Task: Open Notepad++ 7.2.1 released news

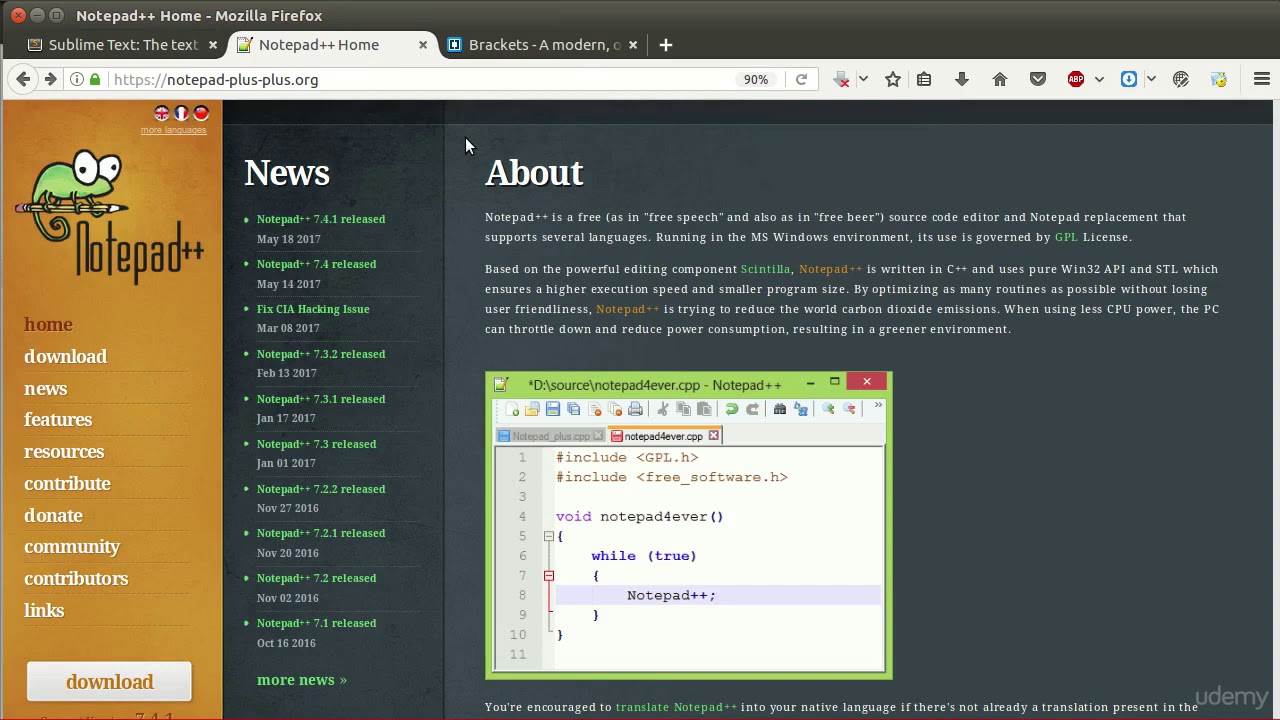Action: click(321, 533)
